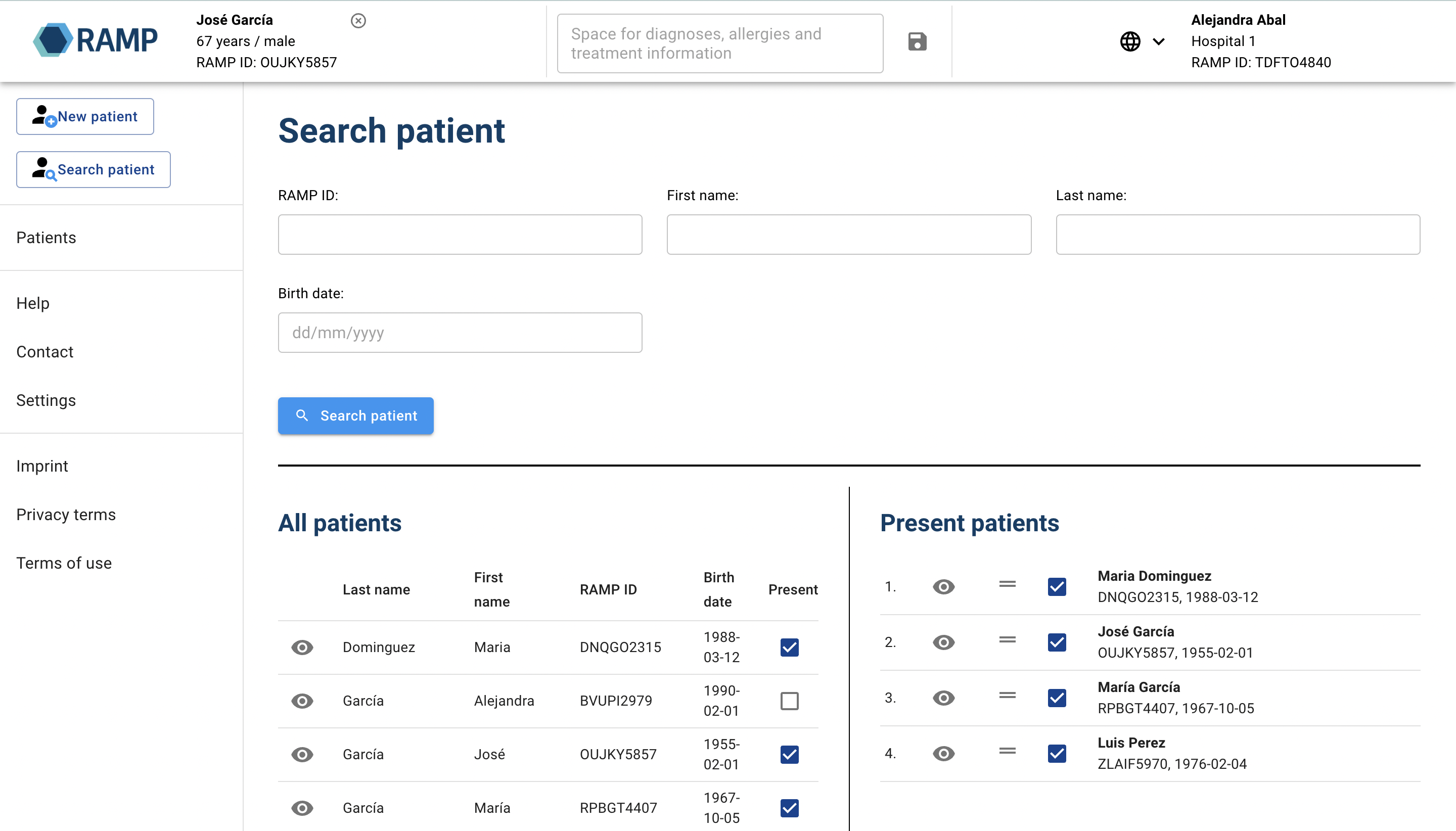Click drag handle for Maria Dominguez
This screenshot has height=831, width=1456.
pyautogui.click(x=1007, y=584)
